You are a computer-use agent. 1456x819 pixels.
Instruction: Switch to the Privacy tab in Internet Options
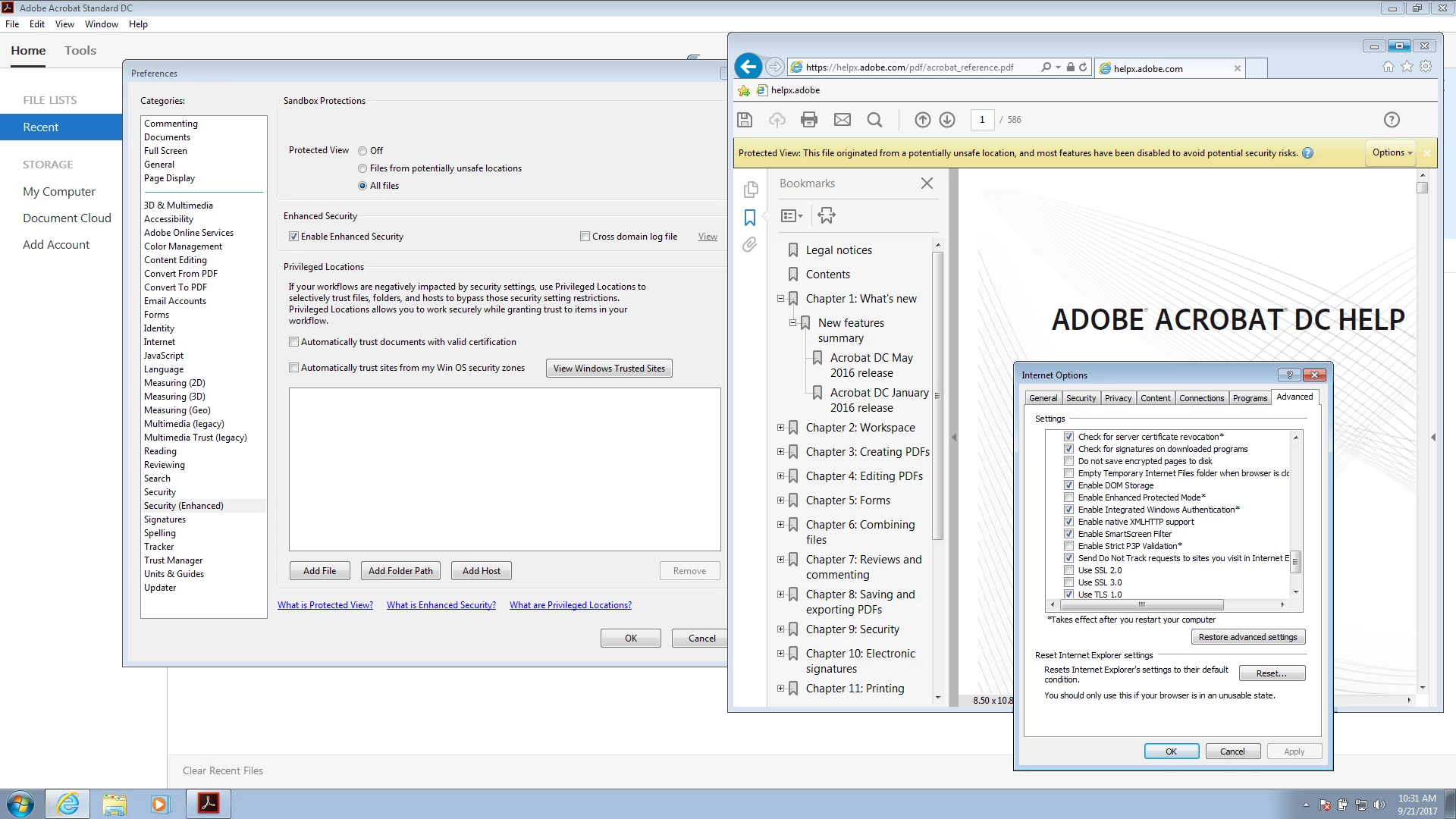1118,398
